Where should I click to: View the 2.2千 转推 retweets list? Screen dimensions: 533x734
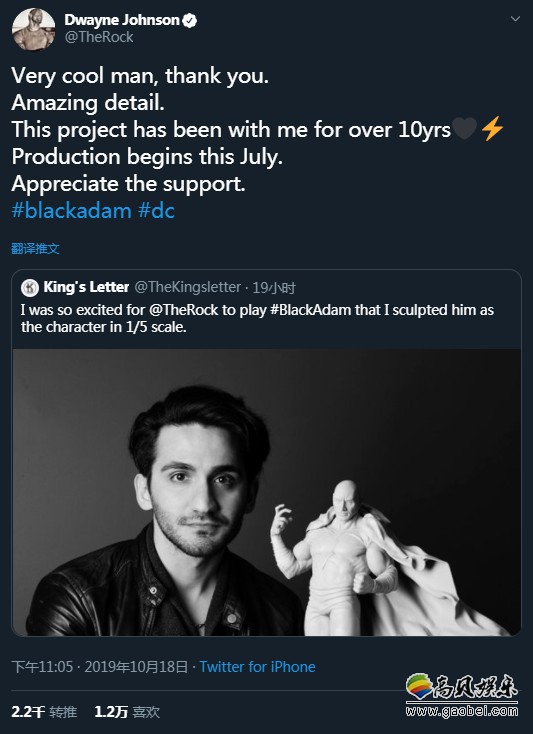pos(44,712)
